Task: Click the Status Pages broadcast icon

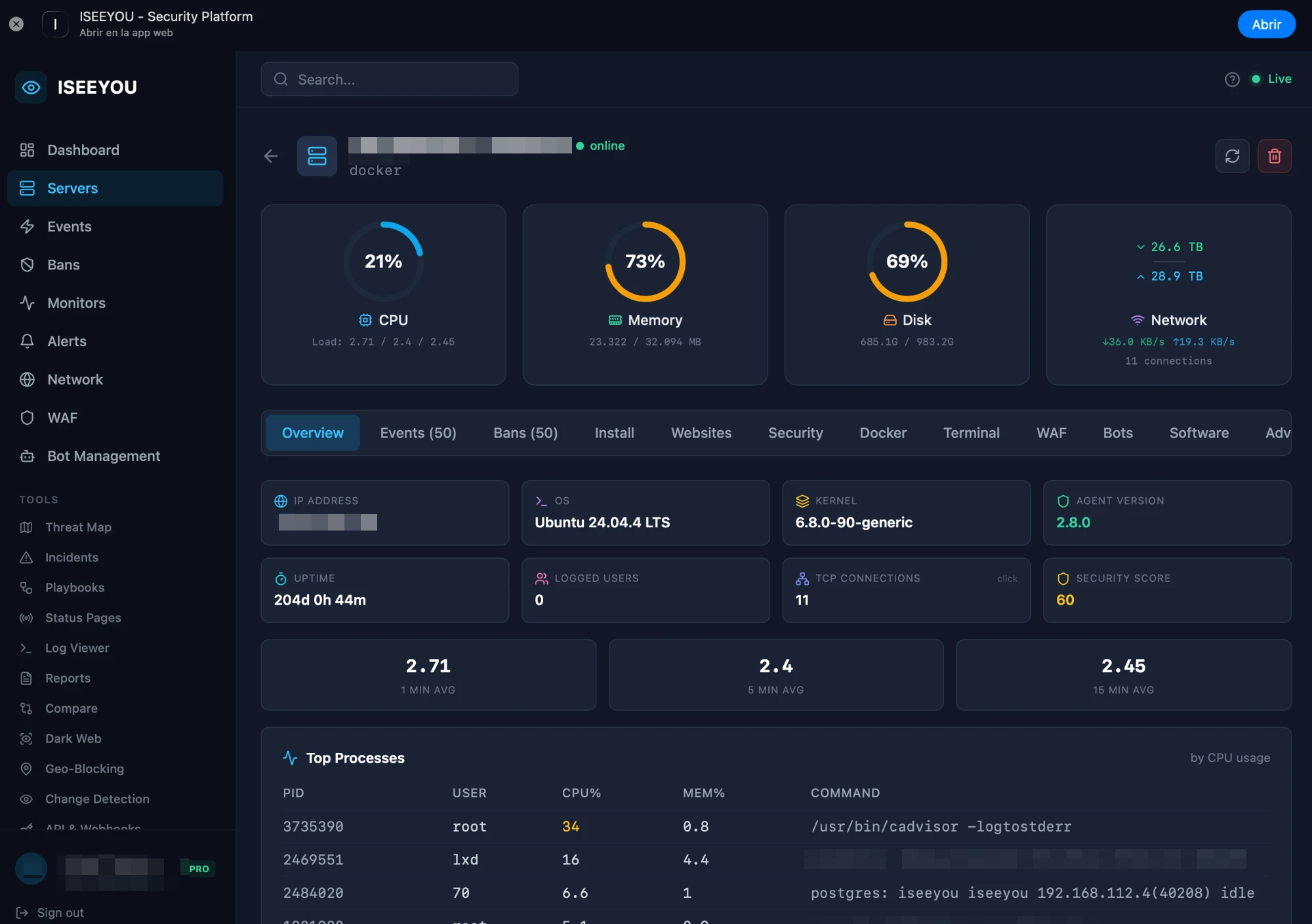Action: point(26,618)
